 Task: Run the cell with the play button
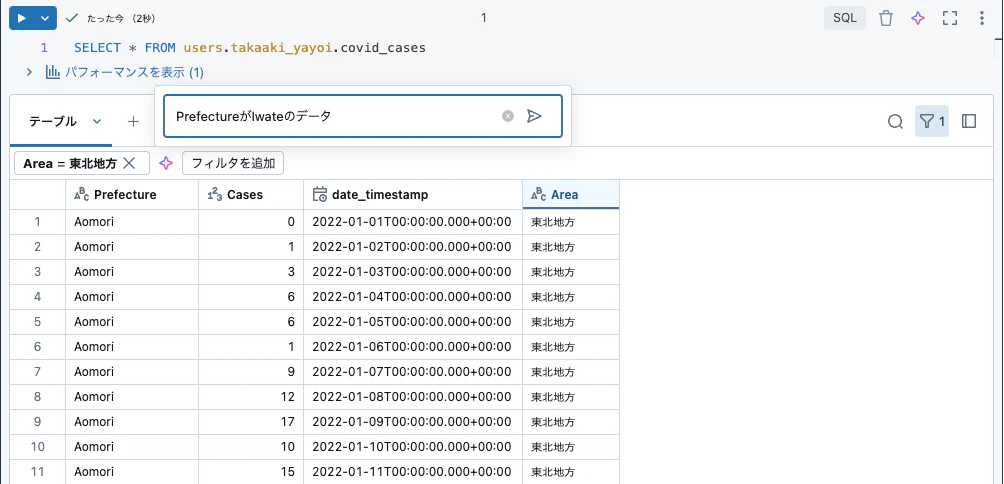[x=22, y=19]
